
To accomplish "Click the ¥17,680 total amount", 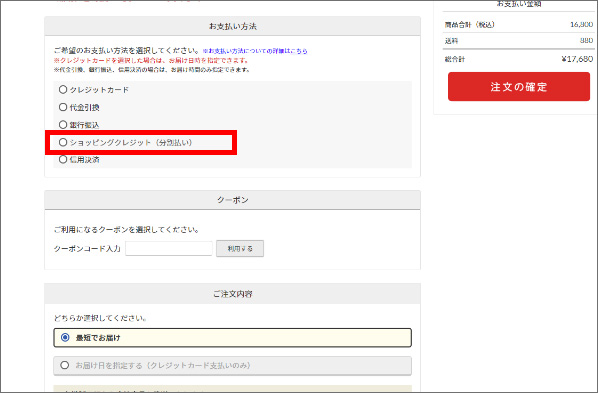I will click(x=577, y=59).
